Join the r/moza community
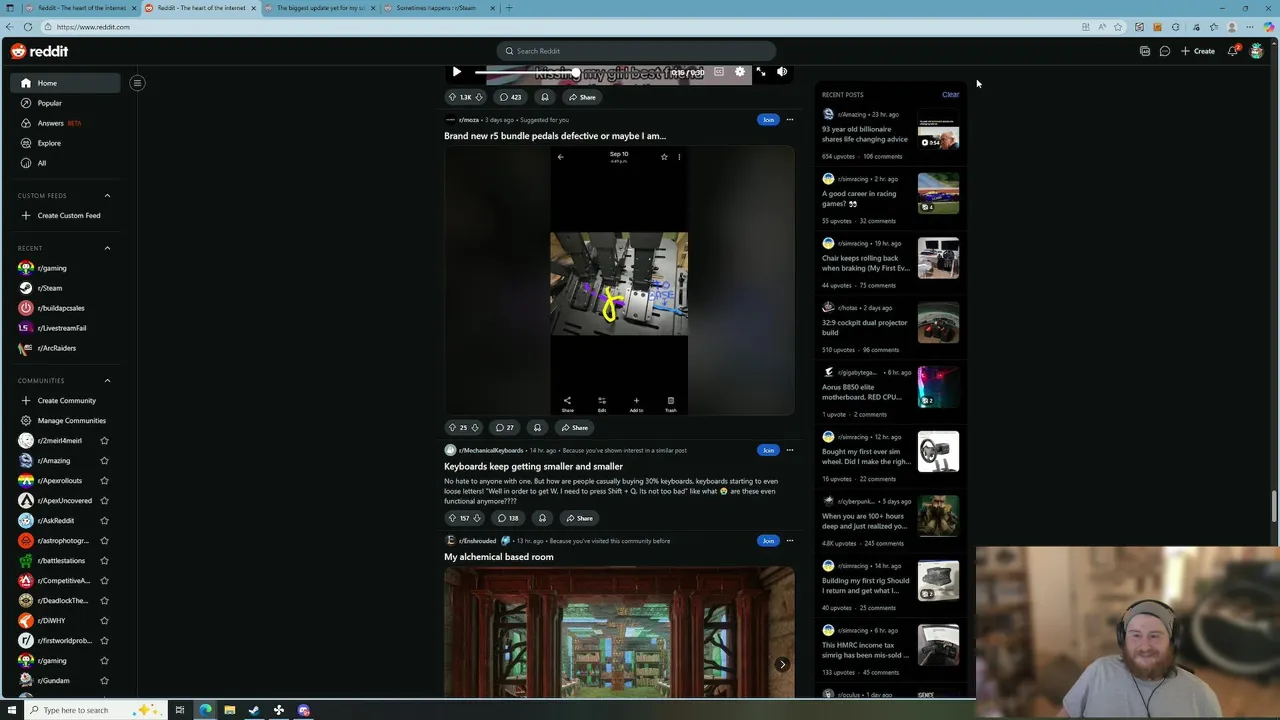This screenshot has height=720, width=1280. pos(768,120)
